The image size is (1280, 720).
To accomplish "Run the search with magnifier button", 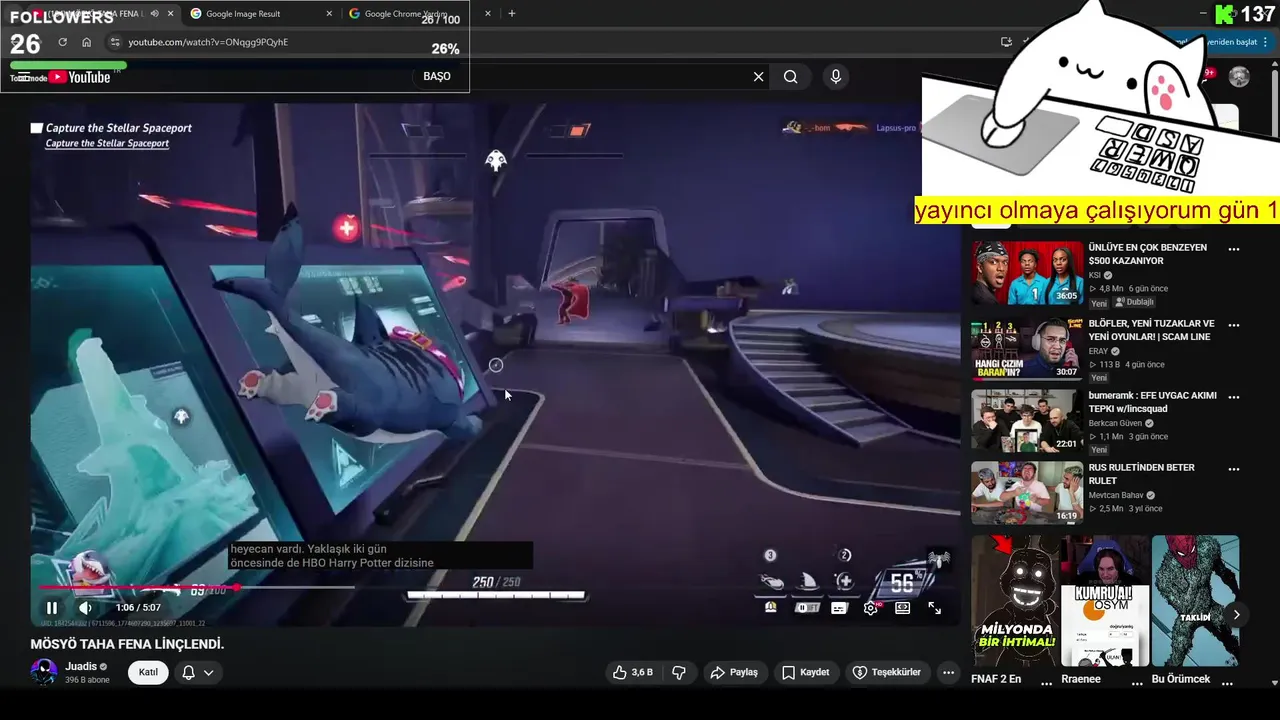I will [x=791, y=77].
